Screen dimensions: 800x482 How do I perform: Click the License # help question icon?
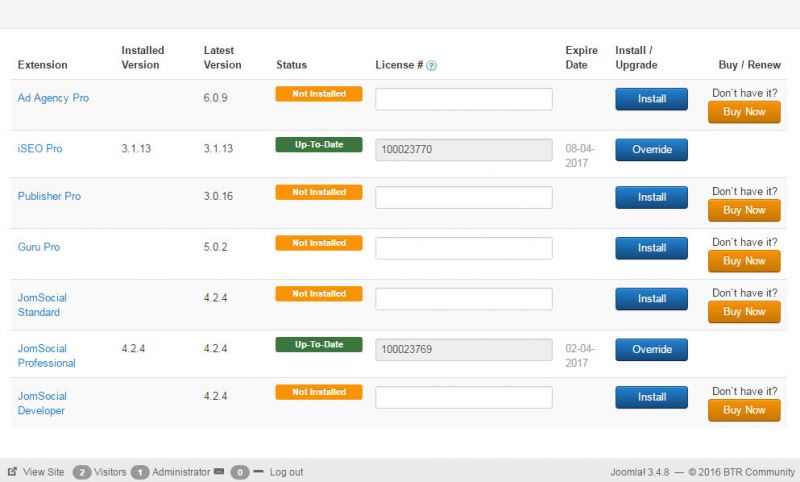coord(431,66)
